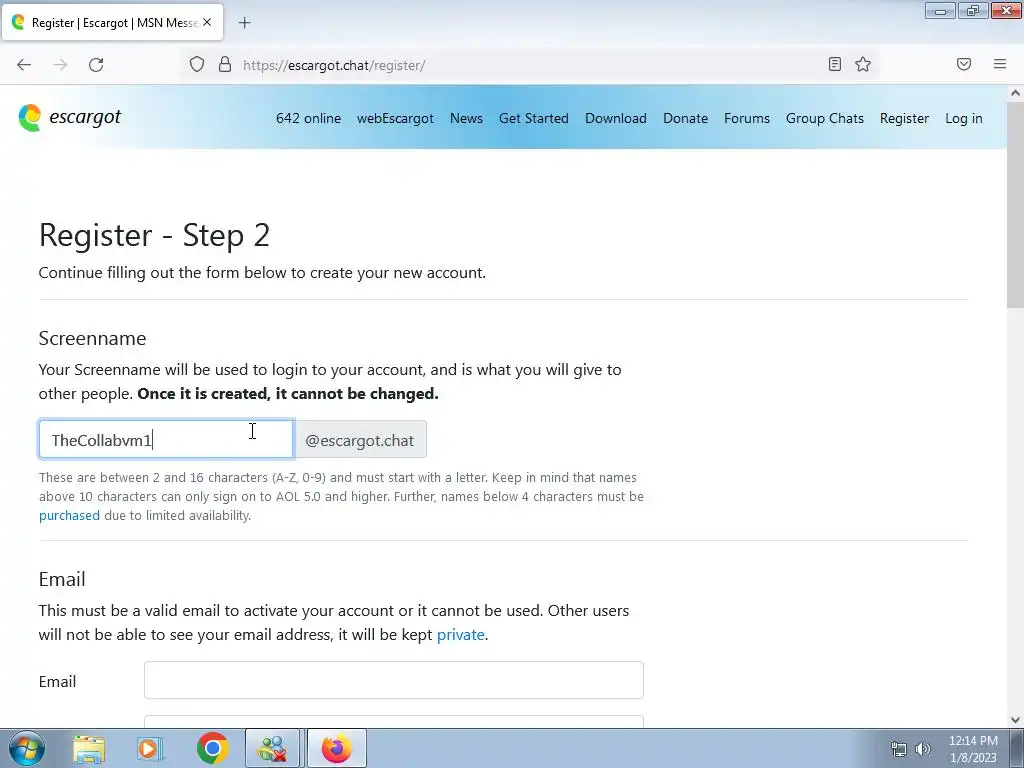The image size is (1024, 768).
Task: Click the Register - Step 2 heading
Action: [154, 235]
